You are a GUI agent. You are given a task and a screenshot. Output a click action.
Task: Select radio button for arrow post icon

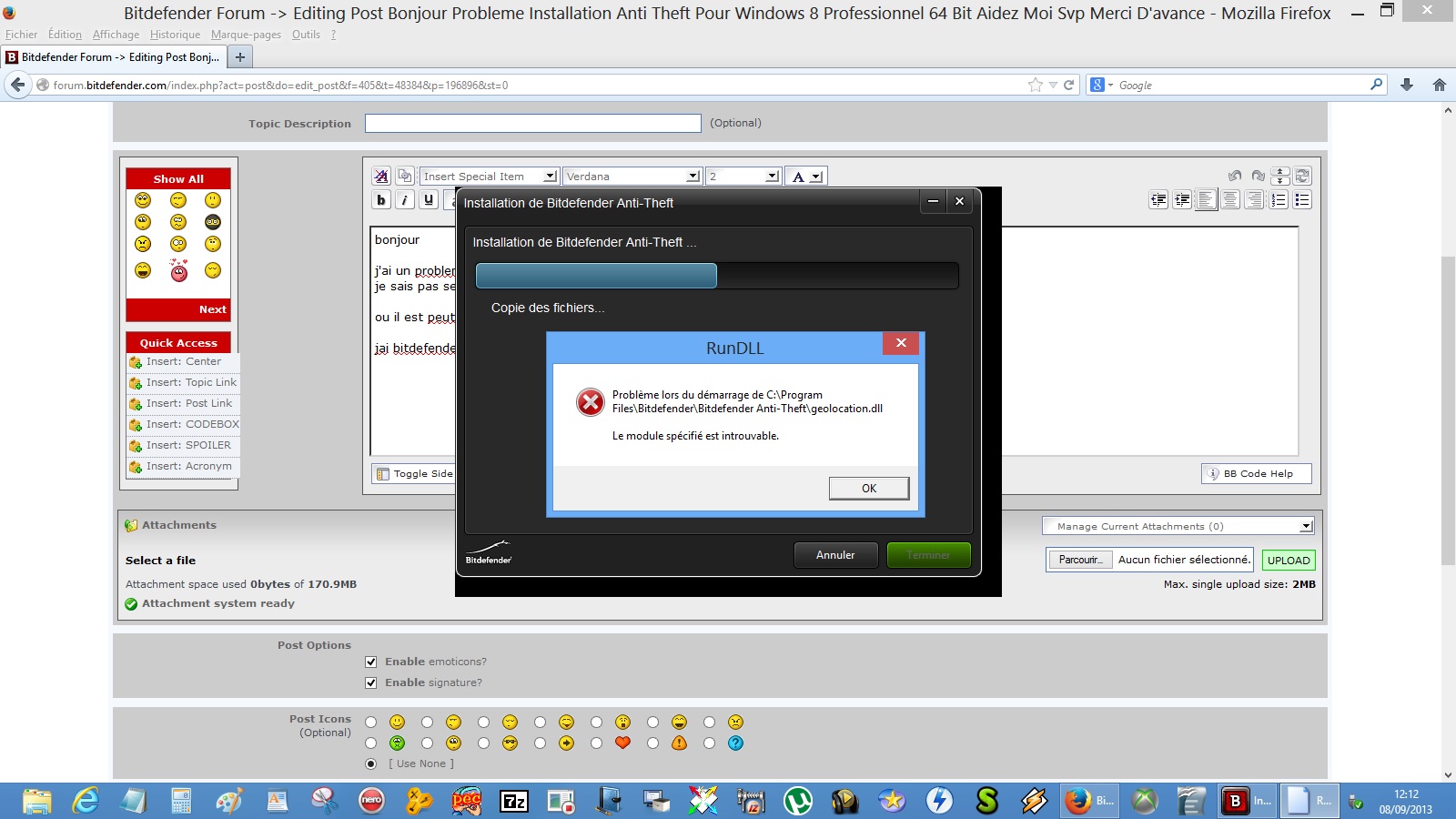(x=540, y=743)
